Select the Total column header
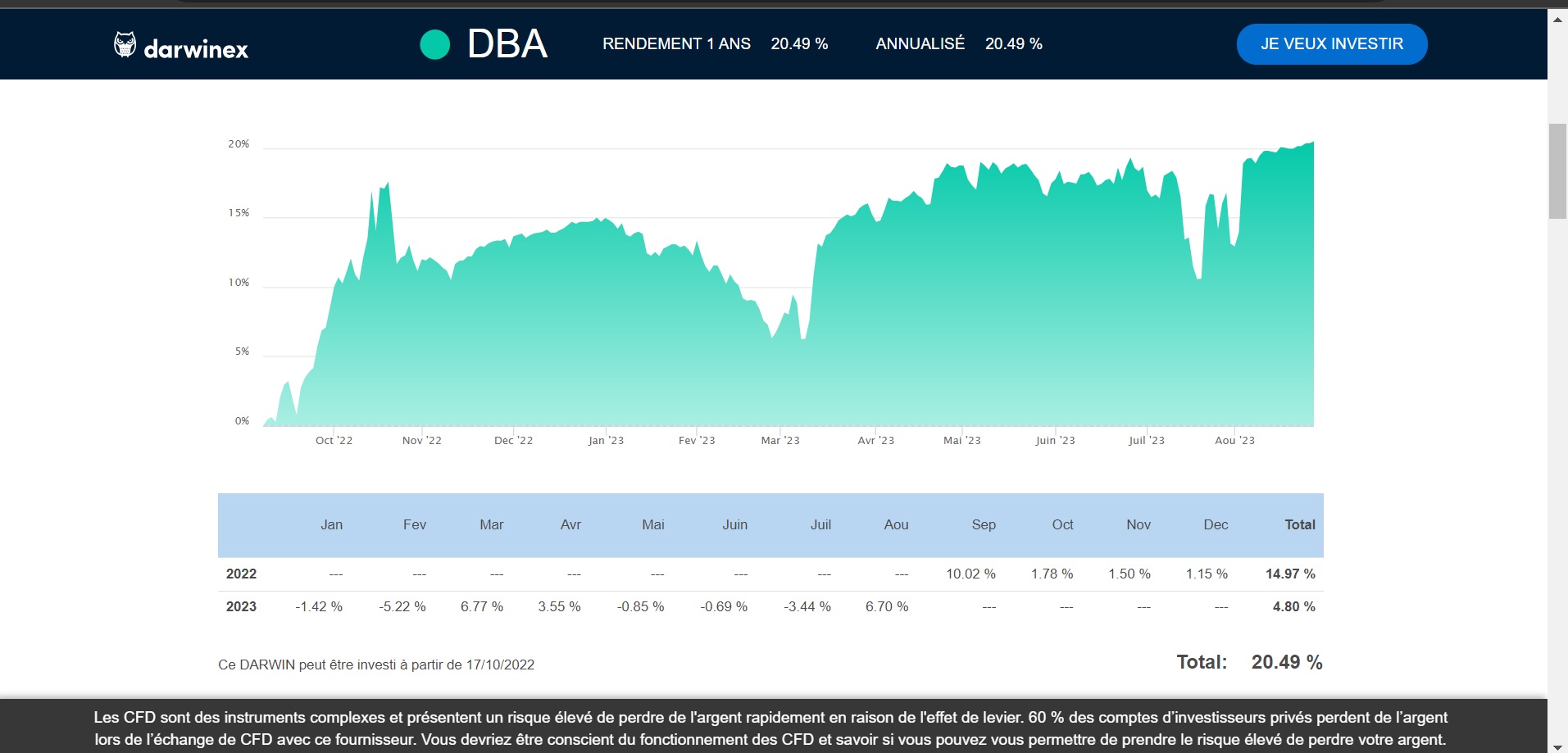The image size is (1568, 753). click(x=1299, y=525)
